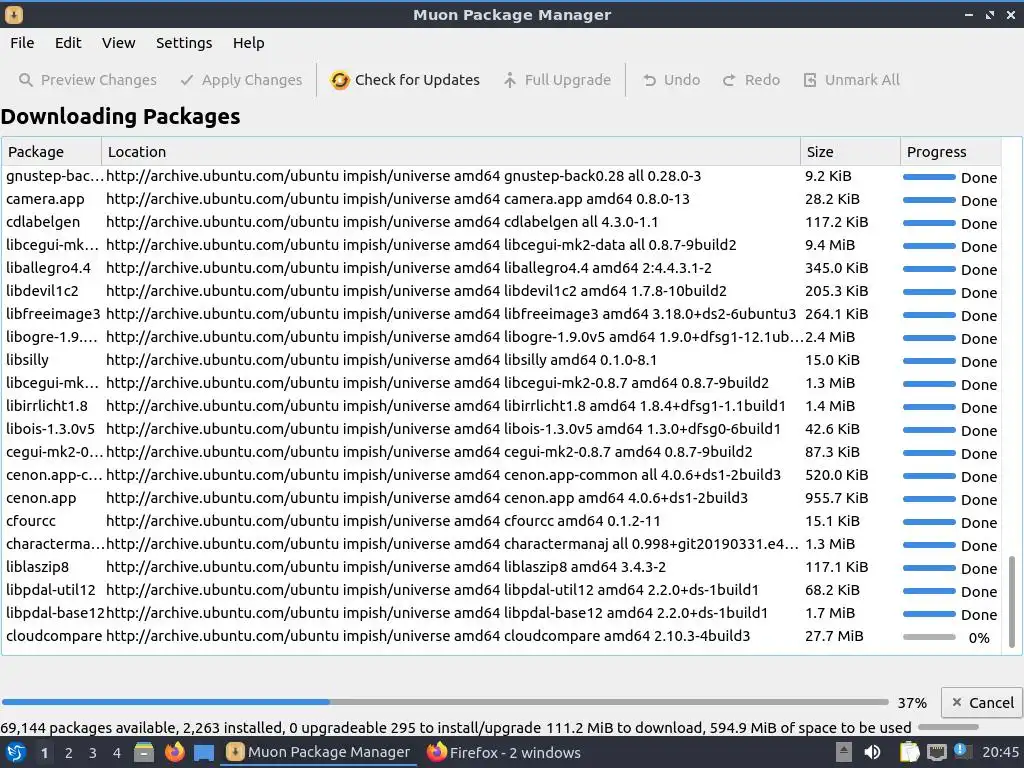Click the Check for Updates toolbar icon
1024x768 pixels.
point(340,80)
